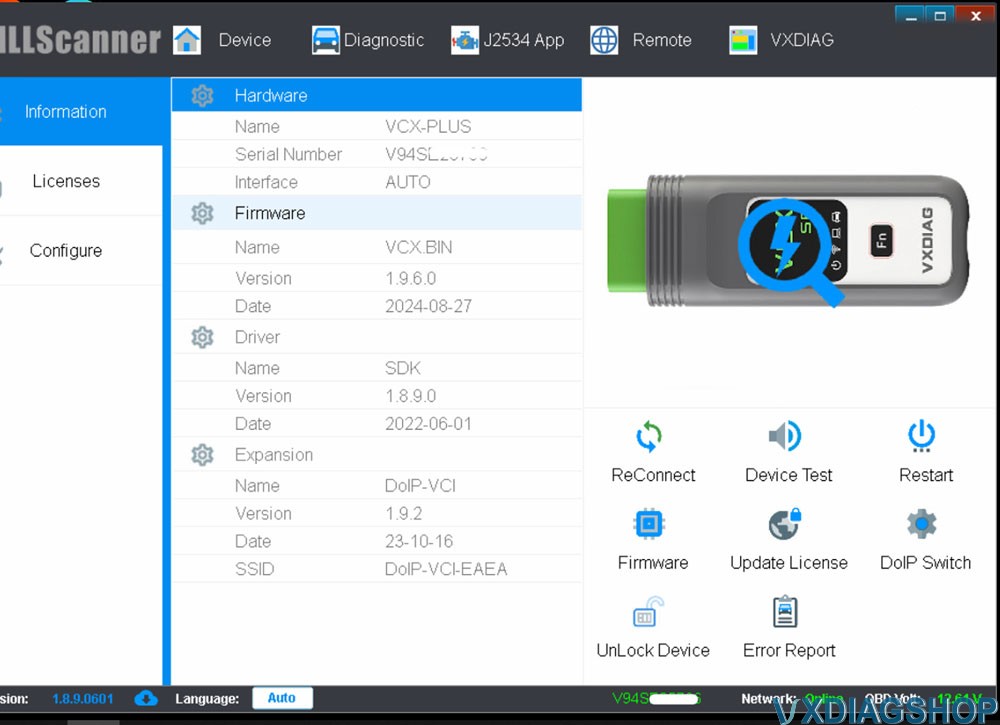Click the driver name SDK
This screenshot has width=1000, height=725.
pyautogui.click(x=402, y=368)
